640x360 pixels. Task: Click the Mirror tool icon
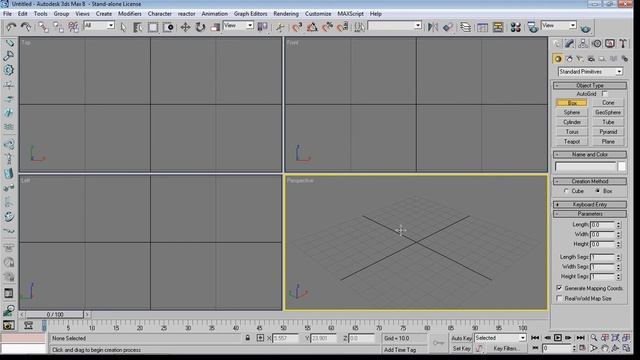[x=433, y=27]
